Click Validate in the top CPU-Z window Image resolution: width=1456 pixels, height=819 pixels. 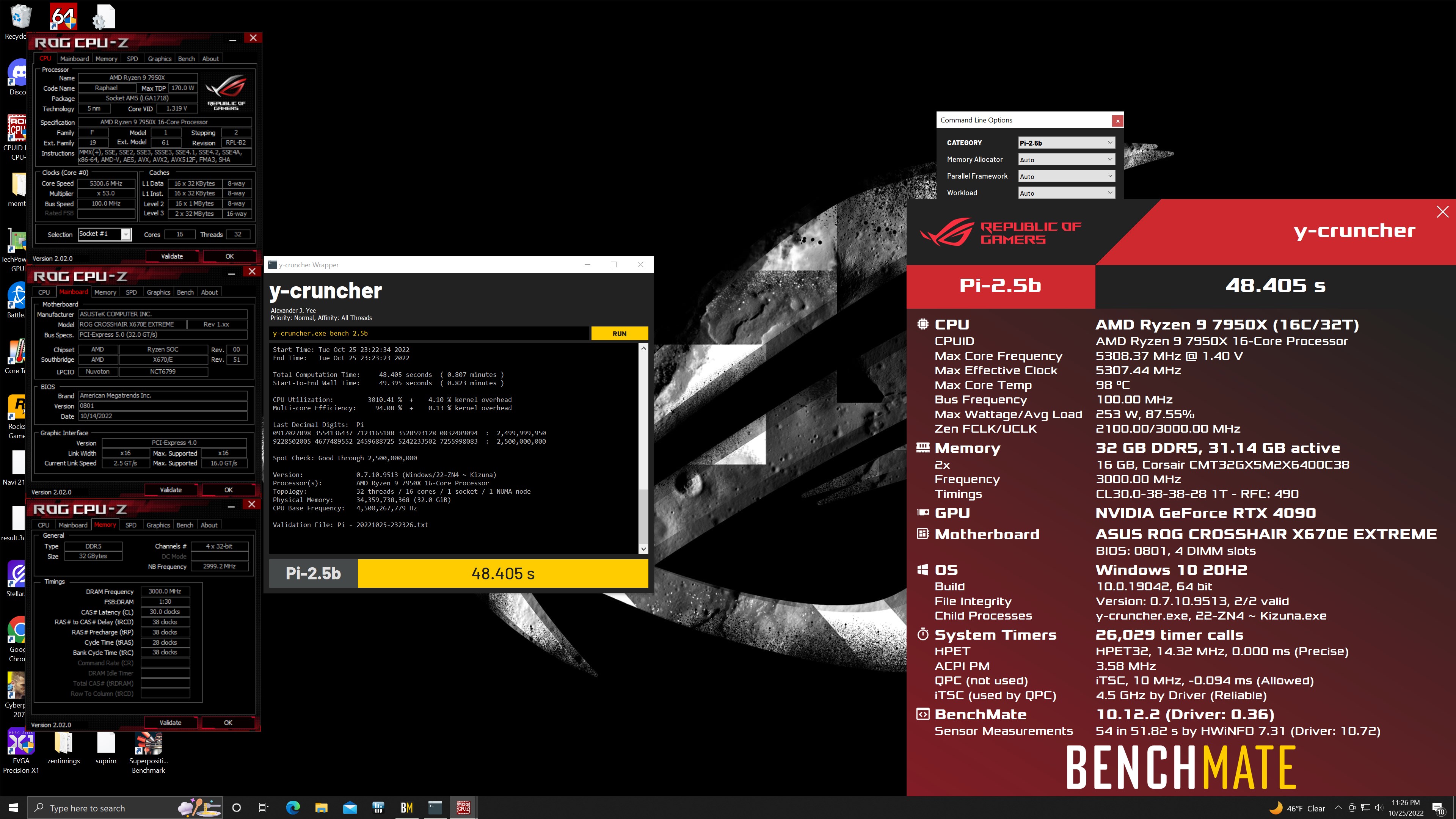click(x=172, y=256)
